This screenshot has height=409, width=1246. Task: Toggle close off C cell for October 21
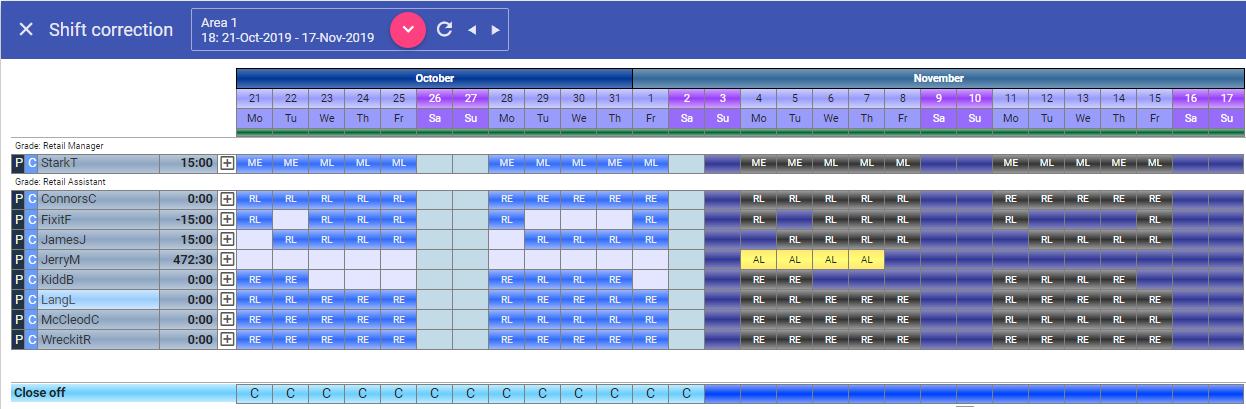(x=254, y=393)
